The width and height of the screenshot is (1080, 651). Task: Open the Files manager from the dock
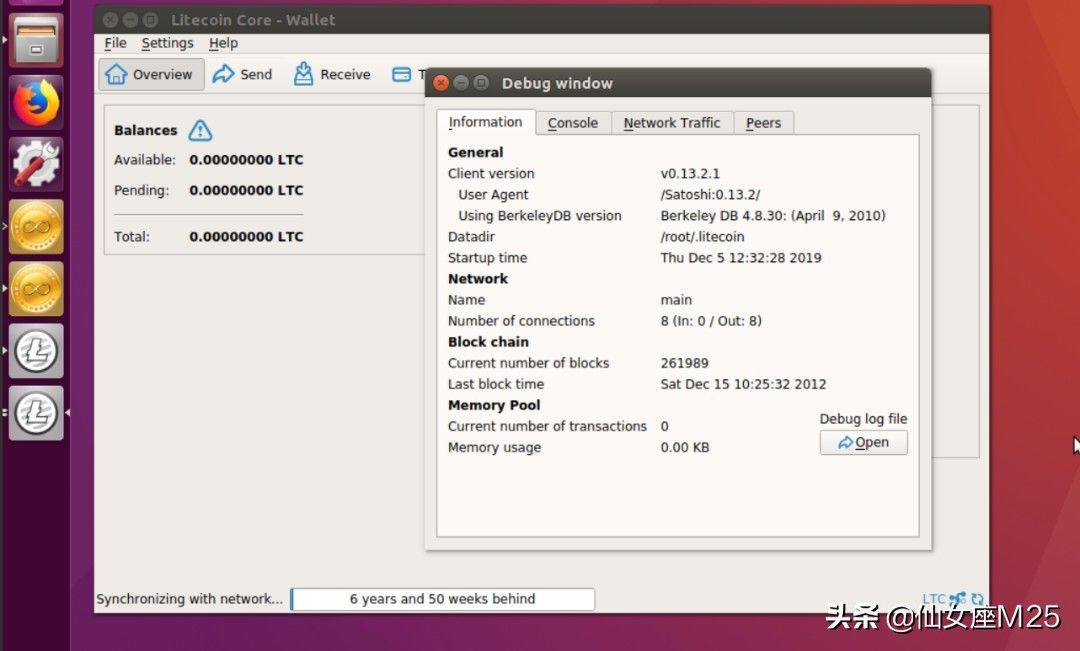tap(36, 40)
